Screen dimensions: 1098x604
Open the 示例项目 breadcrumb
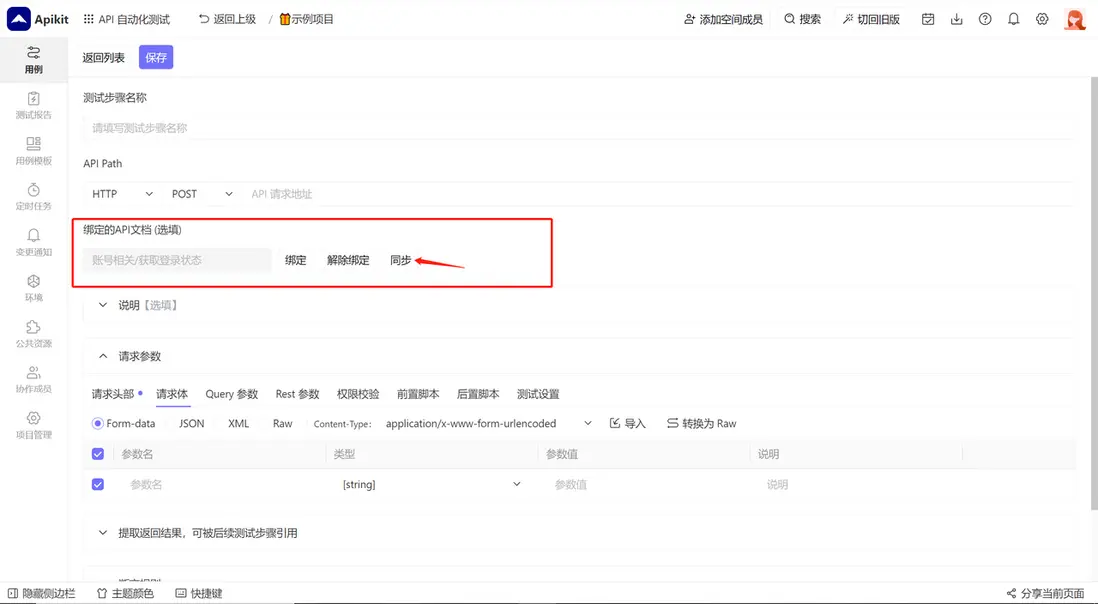tap(307, 20)
